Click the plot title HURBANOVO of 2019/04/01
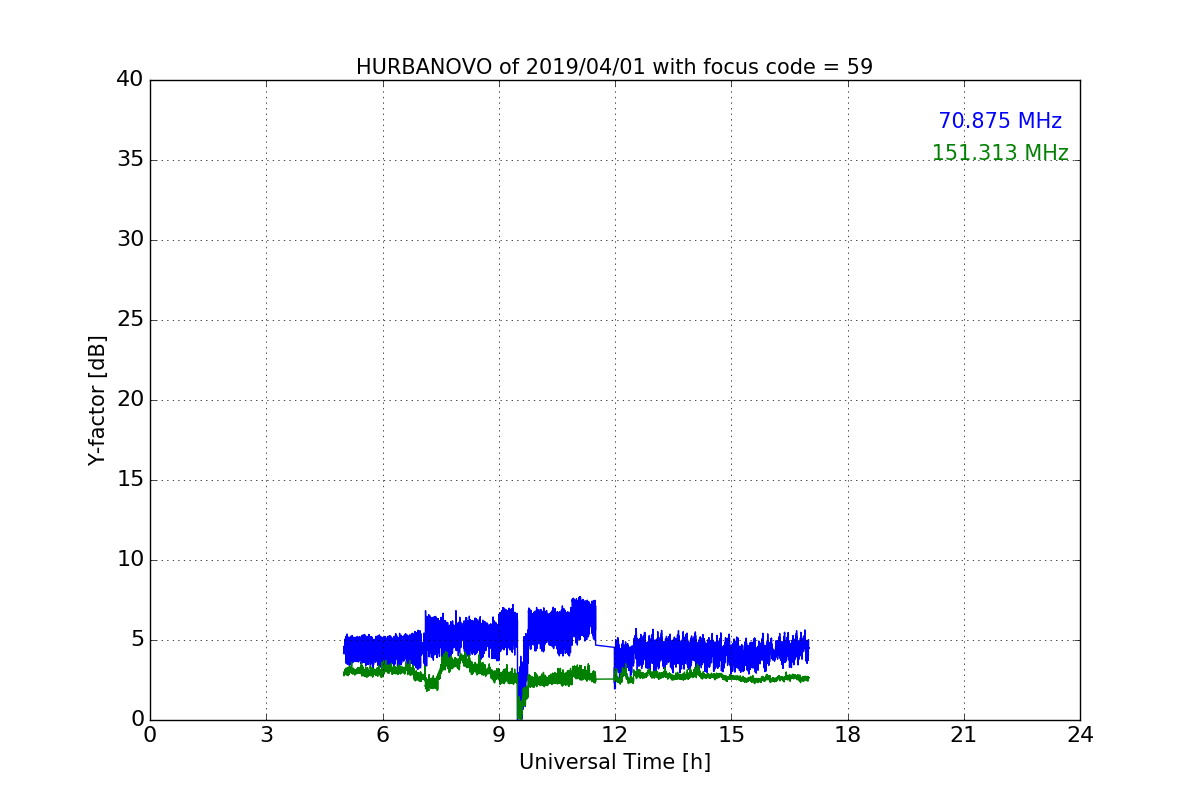The image size is (1200, 800). [614, 67]
